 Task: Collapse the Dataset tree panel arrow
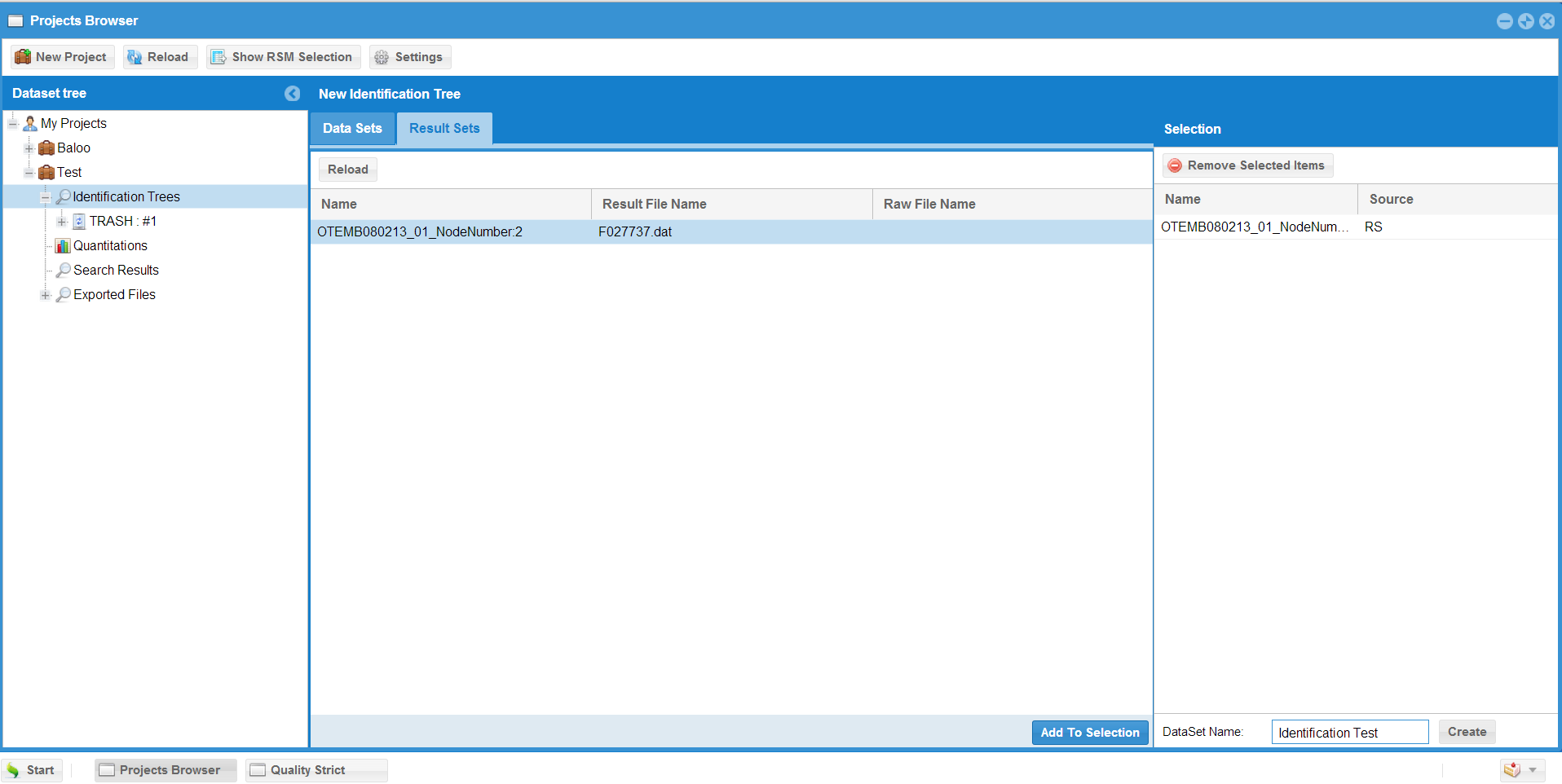point(292,94)
